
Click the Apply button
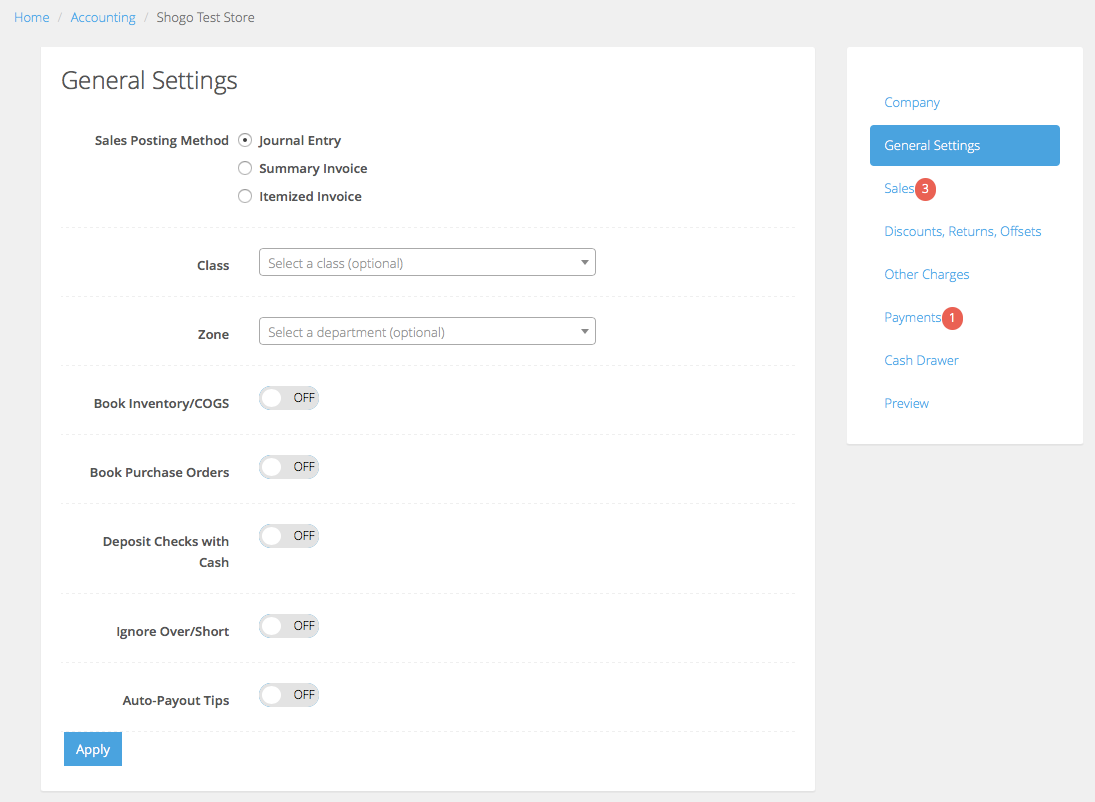[x=92, y=748]
